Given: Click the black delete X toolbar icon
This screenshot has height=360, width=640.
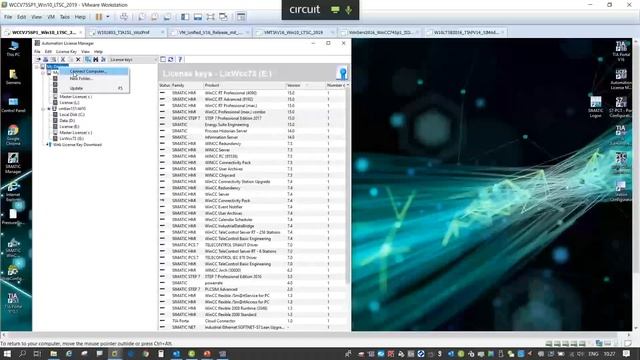Looking at the screenshot, I should (78, 60).
